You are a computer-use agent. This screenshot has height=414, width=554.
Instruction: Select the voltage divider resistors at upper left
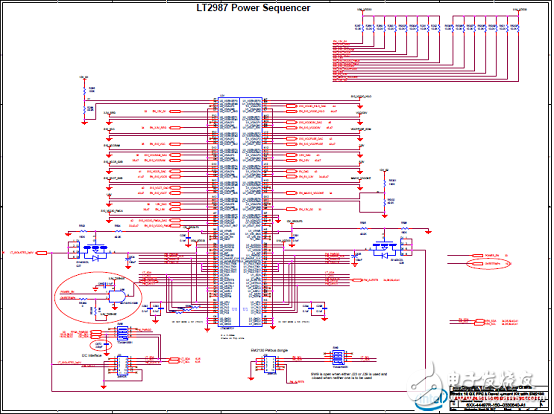pyautogui.click(x=84, y=101)
